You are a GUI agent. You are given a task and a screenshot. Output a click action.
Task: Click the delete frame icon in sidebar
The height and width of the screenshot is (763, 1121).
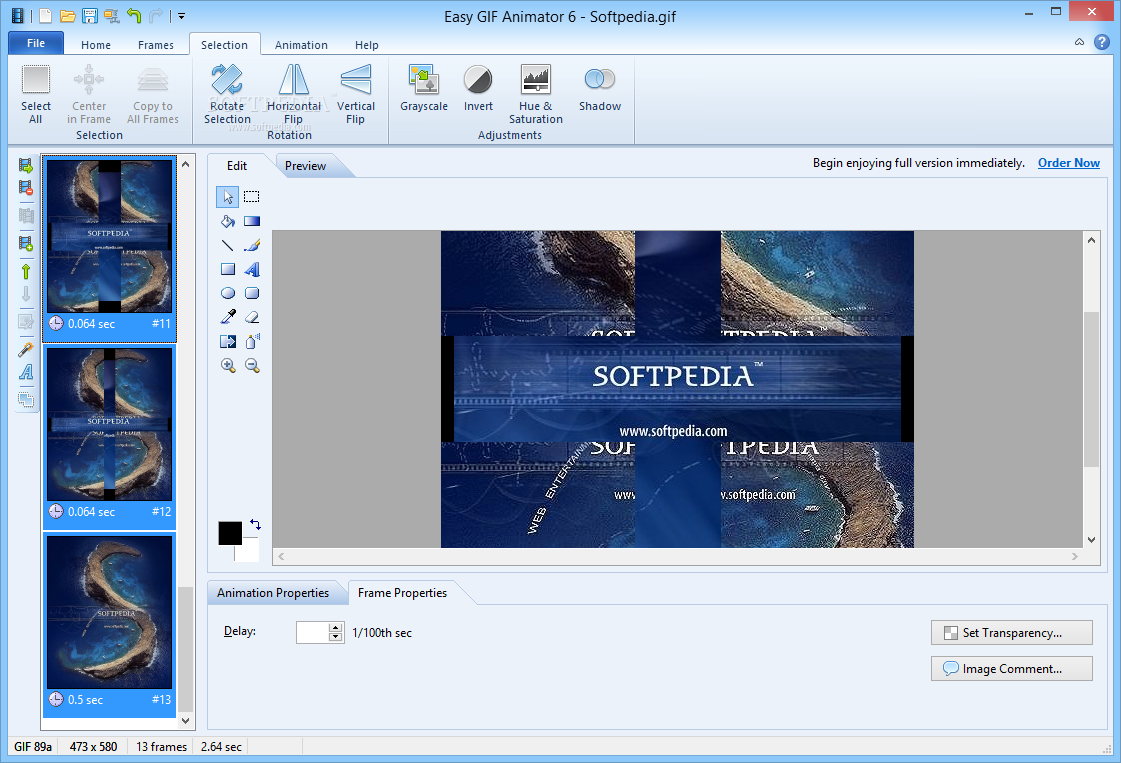pos(26,188)
